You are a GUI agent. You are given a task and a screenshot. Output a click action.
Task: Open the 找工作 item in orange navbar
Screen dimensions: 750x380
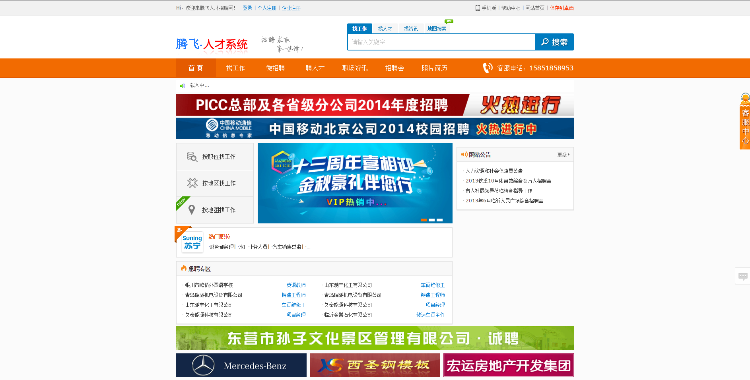[x=235, y=68]
